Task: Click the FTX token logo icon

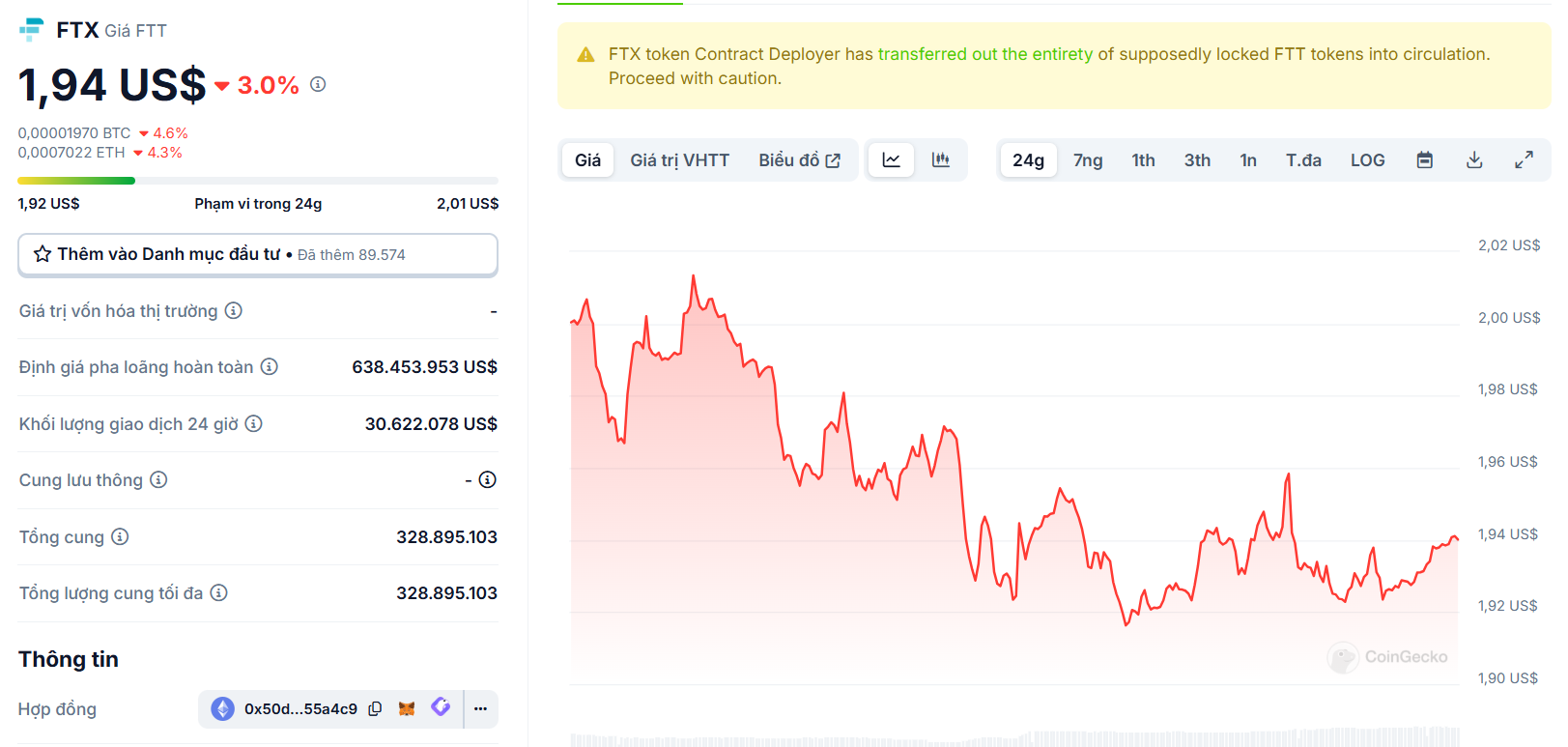Action: (32, 30)
